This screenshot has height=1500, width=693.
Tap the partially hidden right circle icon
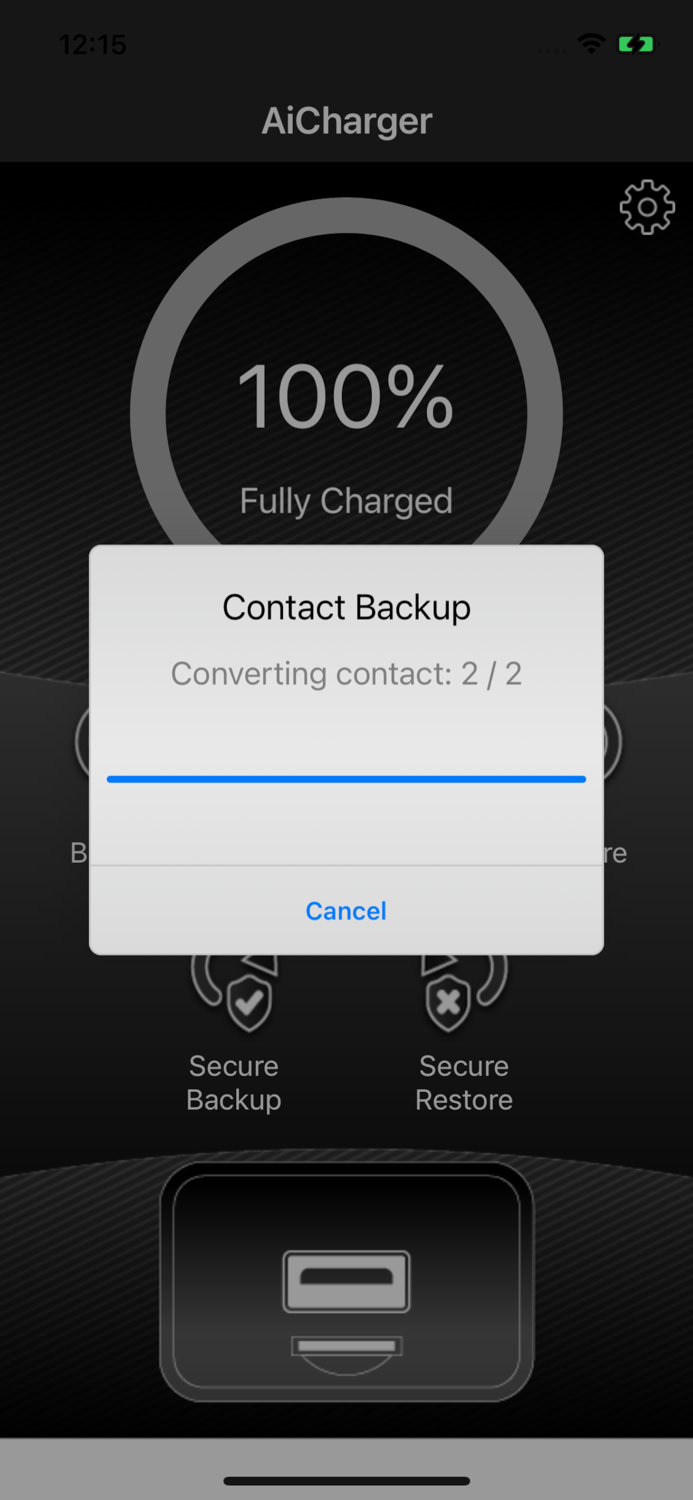(612, 742)
